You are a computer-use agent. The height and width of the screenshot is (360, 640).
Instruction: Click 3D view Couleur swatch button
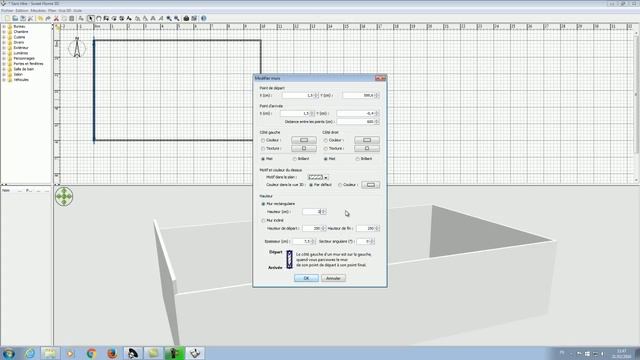pyautogui.click(x=370, y=185)
